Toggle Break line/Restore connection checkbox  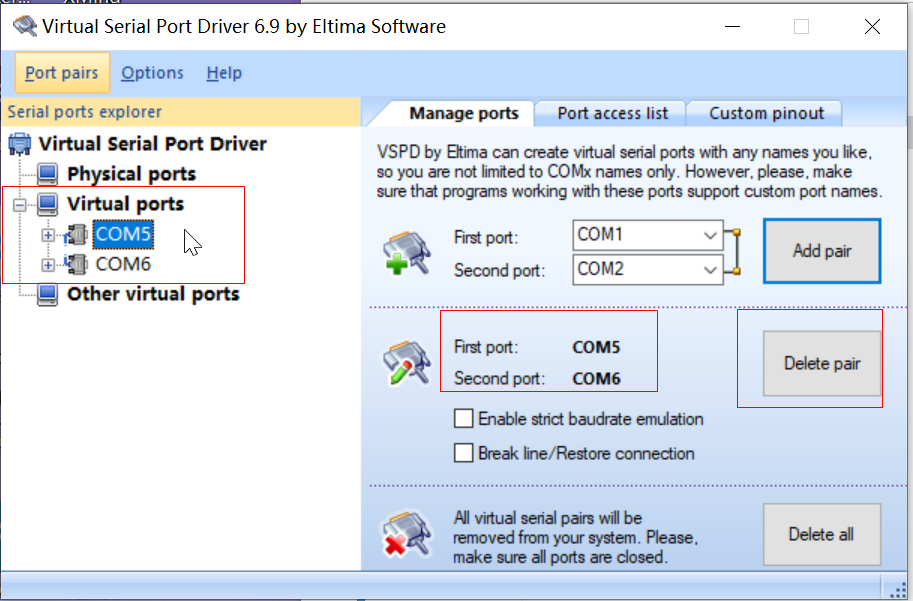click(463, 453)
